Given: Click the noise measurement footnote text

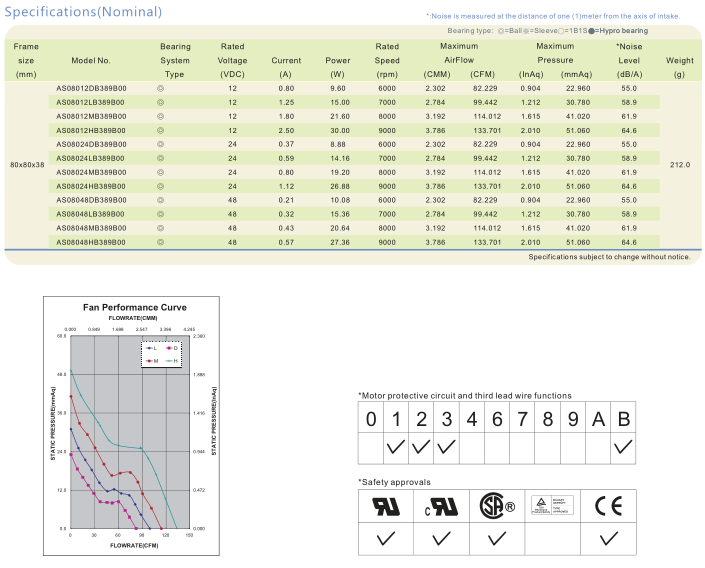Looking at the screenshot, I should tap(553, 16).
